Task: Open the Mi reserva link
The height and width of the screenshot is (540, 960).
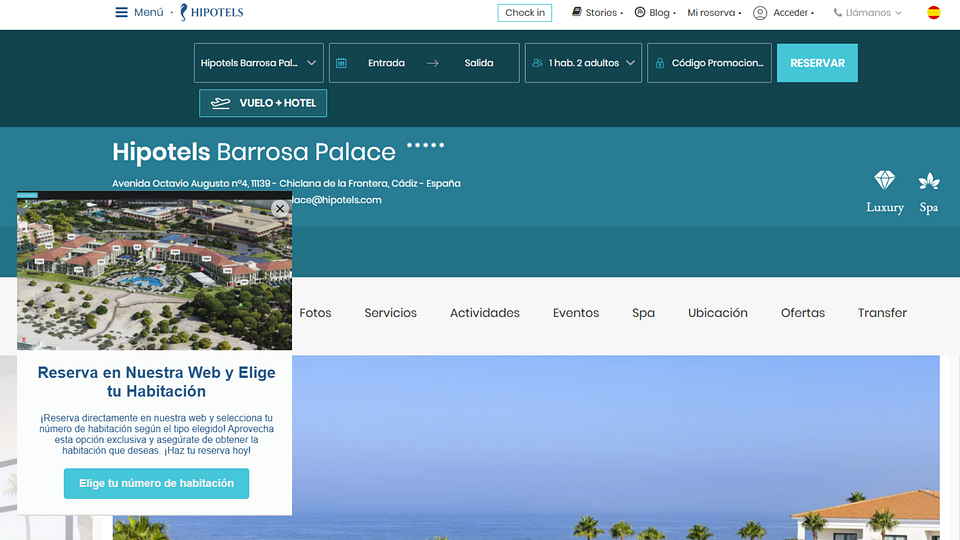Action: point(711,12)
